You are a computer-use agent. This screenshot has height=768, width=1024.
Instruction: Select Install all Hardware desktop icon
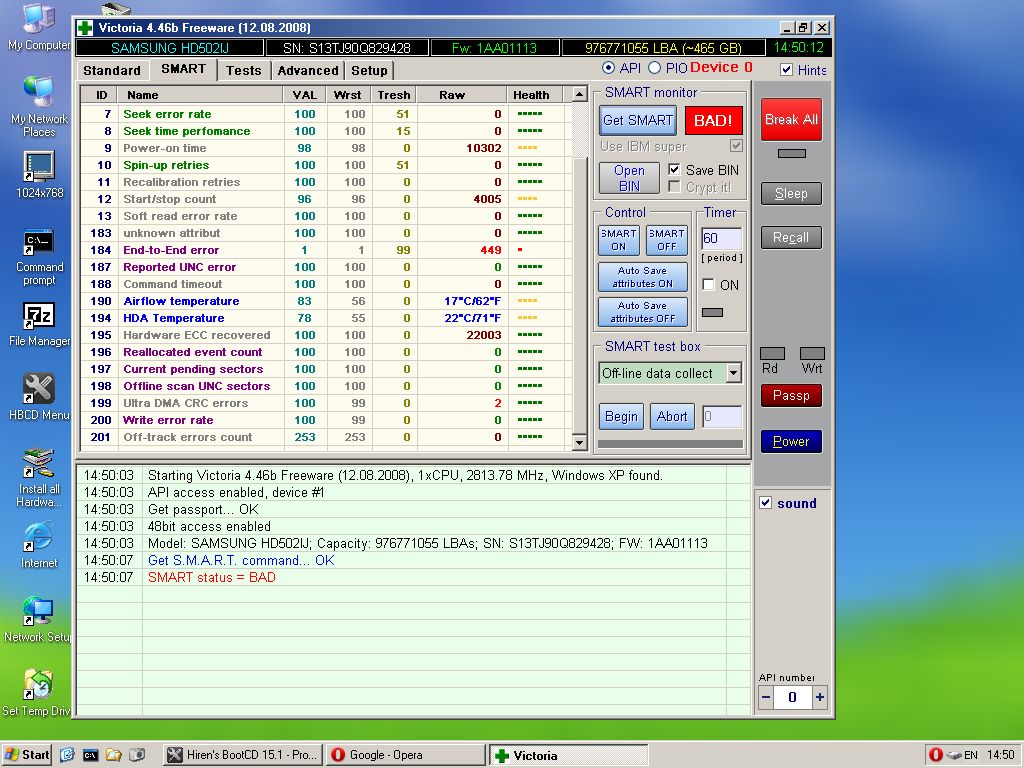tap(39, 479)
